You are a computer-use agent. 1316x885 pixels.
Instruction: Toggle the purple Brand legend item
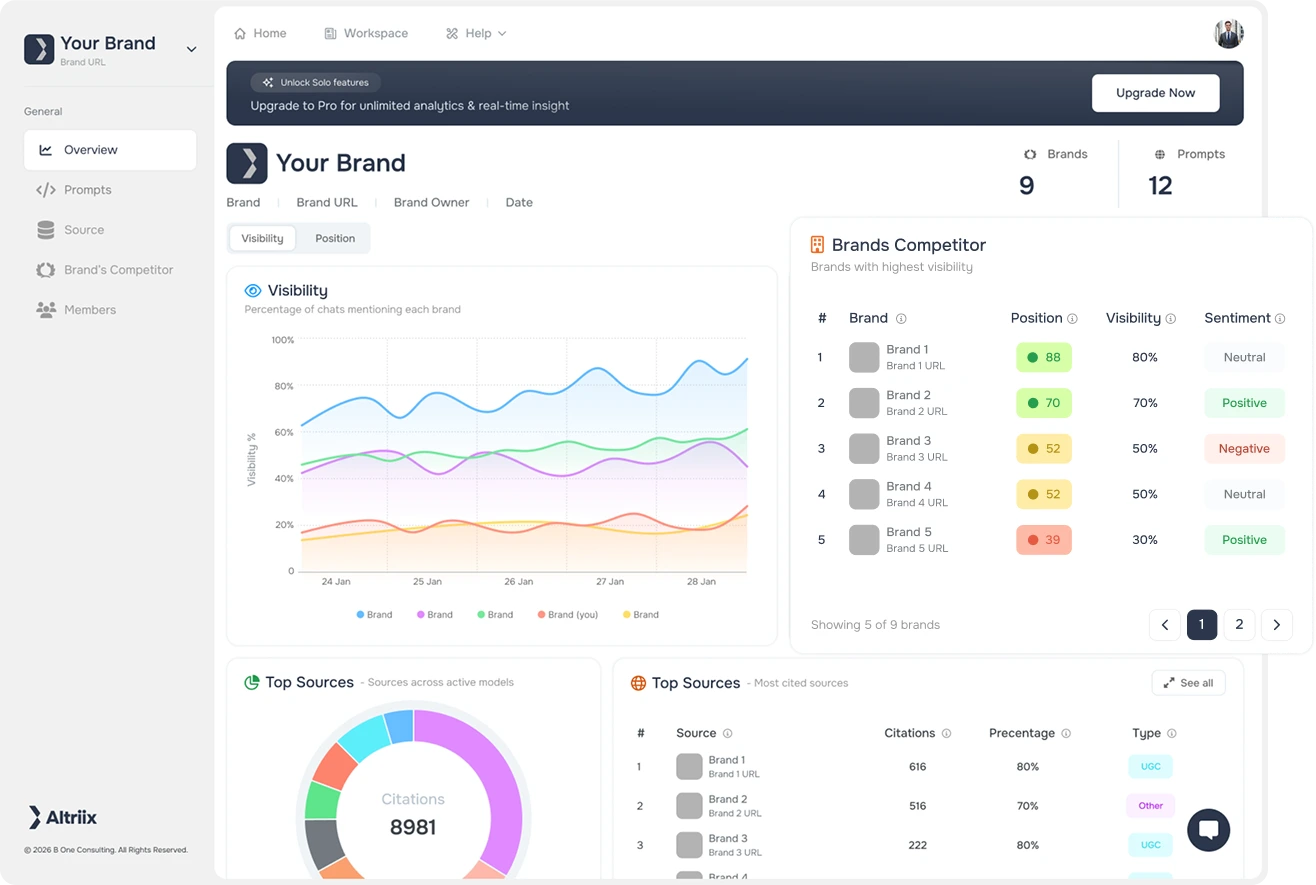[435, 615]
